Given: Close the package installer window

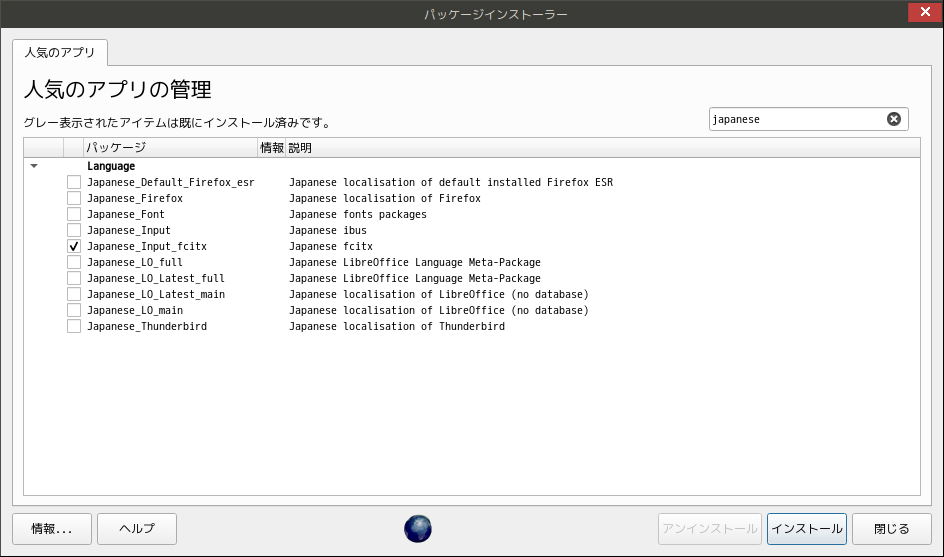Looking at the screenshot, I should point(925,12).
